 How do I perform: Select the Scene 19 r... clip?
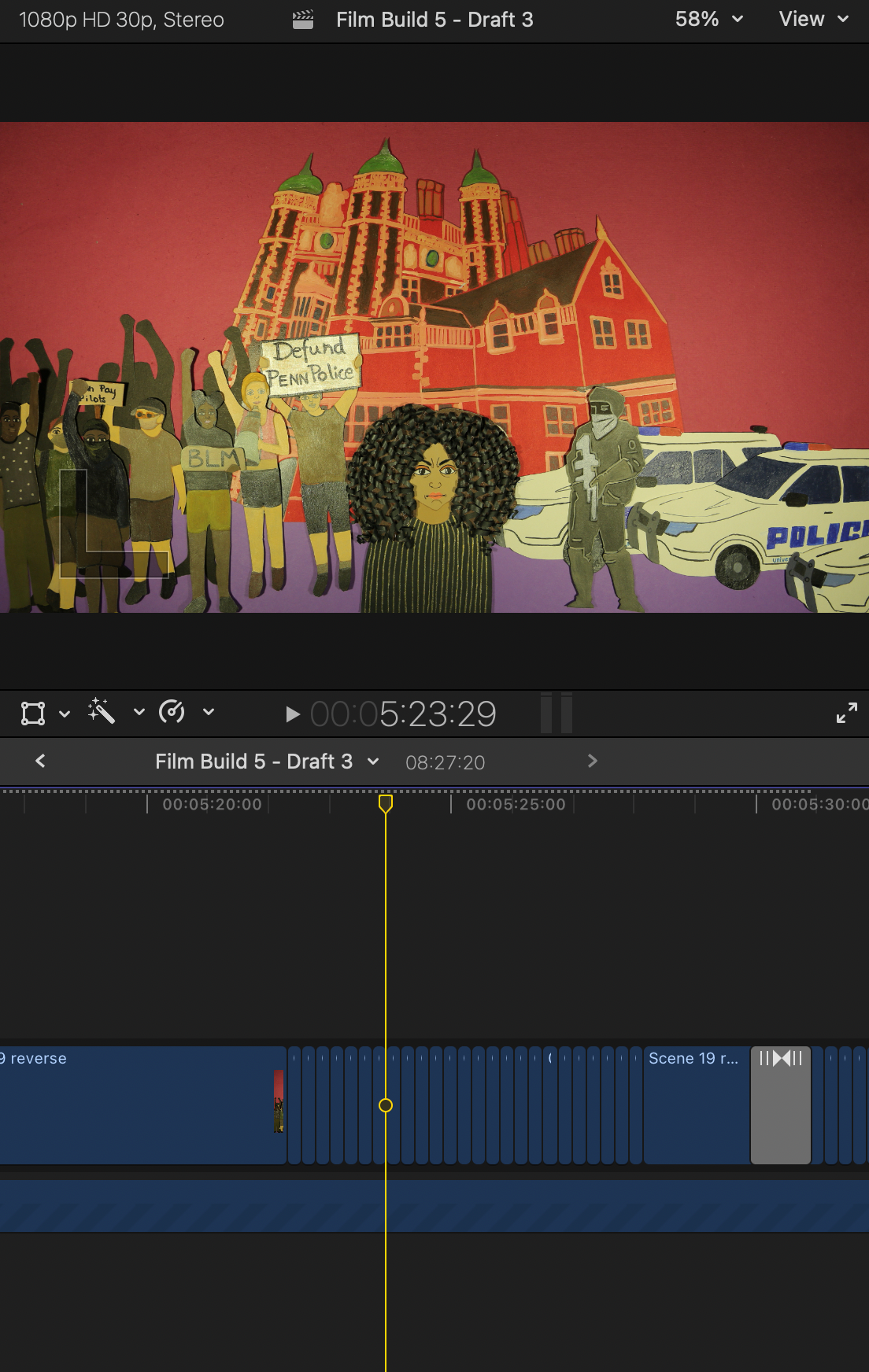click(696, 1105)
